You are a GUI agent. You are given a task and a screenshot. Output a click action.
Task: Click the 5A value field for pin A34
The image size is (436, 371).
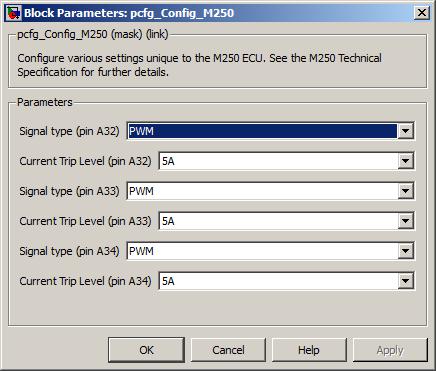point(278,281)
